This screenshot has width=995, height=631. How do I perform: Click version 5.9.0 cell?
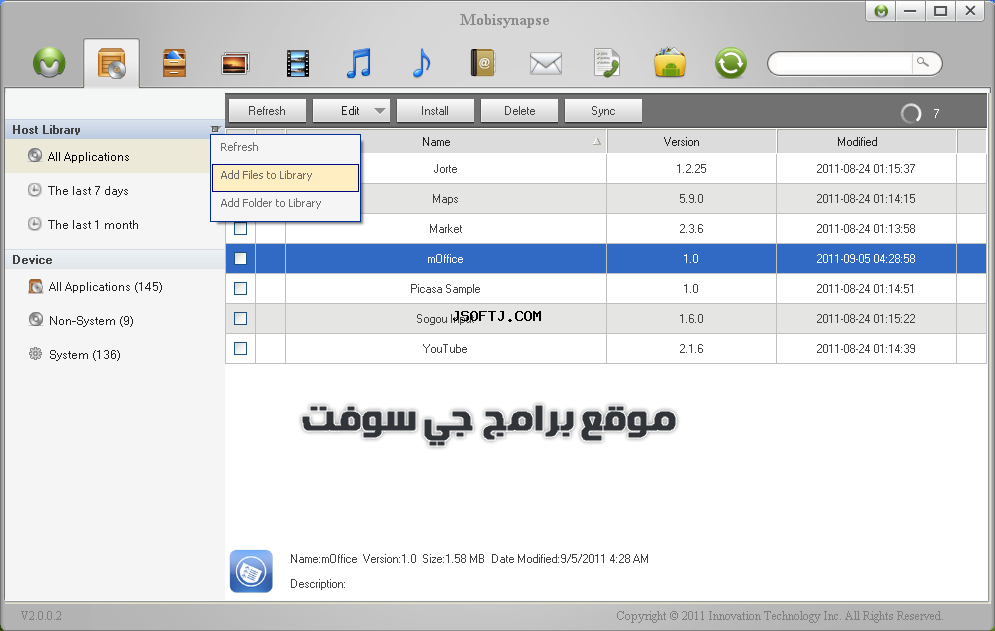pyautogui.click(x=691, y=199)
